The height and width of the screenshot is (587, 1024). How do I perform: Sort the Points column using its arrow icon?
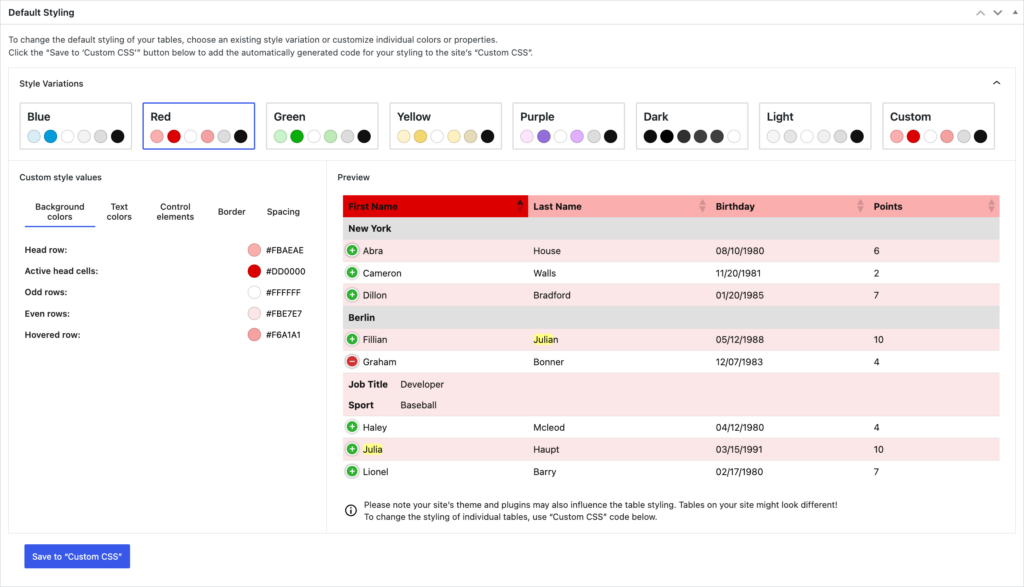pos(990,206)
